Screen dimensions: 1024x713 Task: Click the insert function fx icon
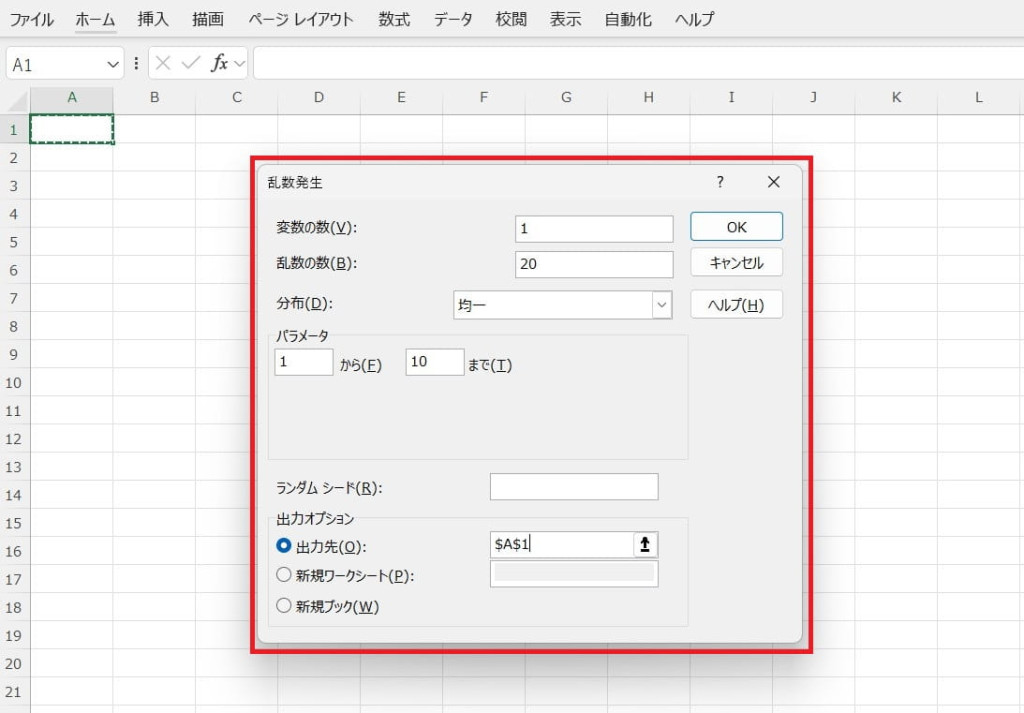click(218, 63)
